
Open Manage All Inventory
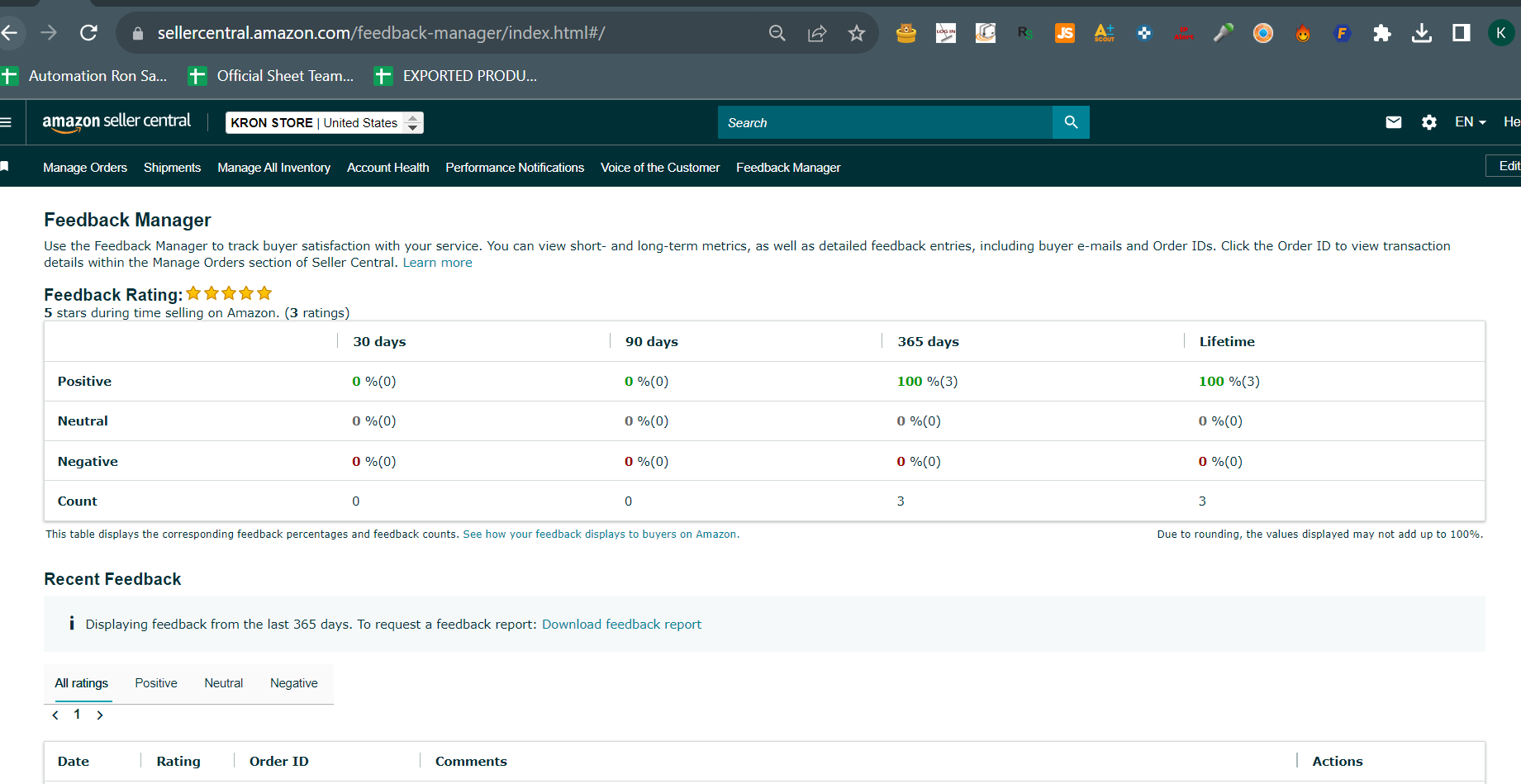pyautogui.click(x=273, y=168)
